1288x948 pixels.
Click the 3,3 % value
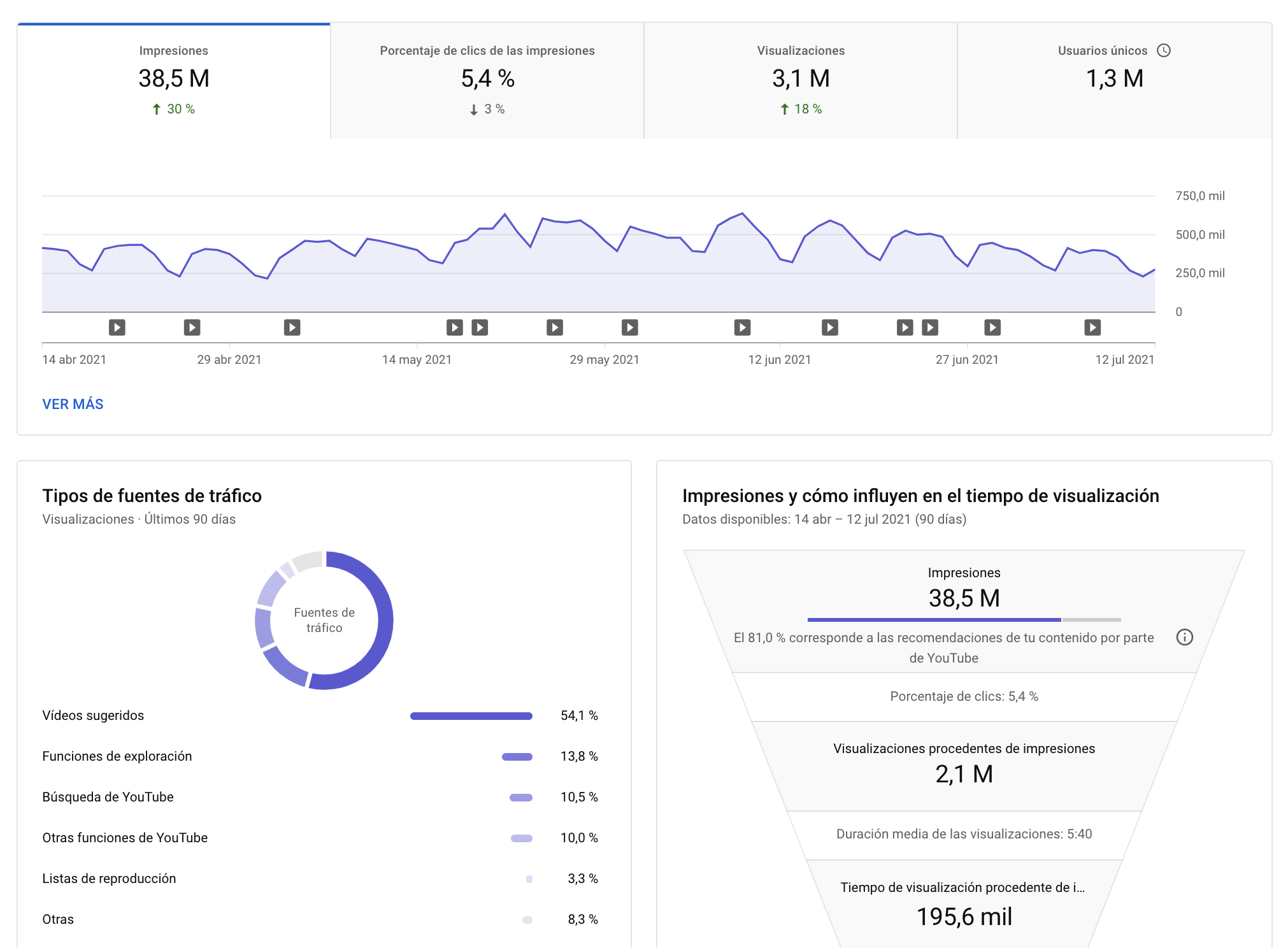pyautogui.click(x=583, y=879)
